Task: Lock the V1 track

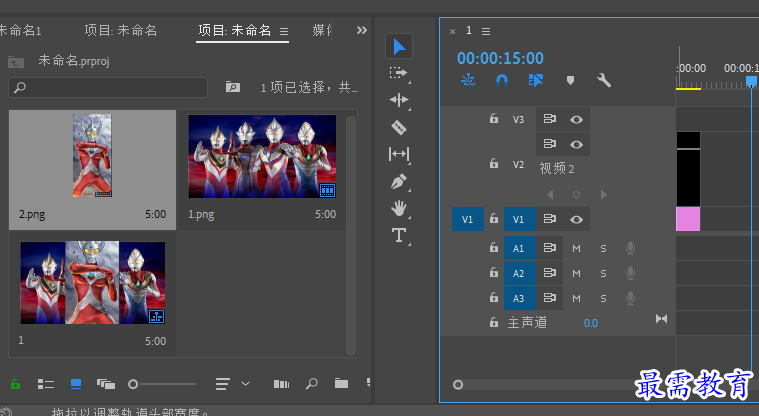Action: click(x=494, y=219)
